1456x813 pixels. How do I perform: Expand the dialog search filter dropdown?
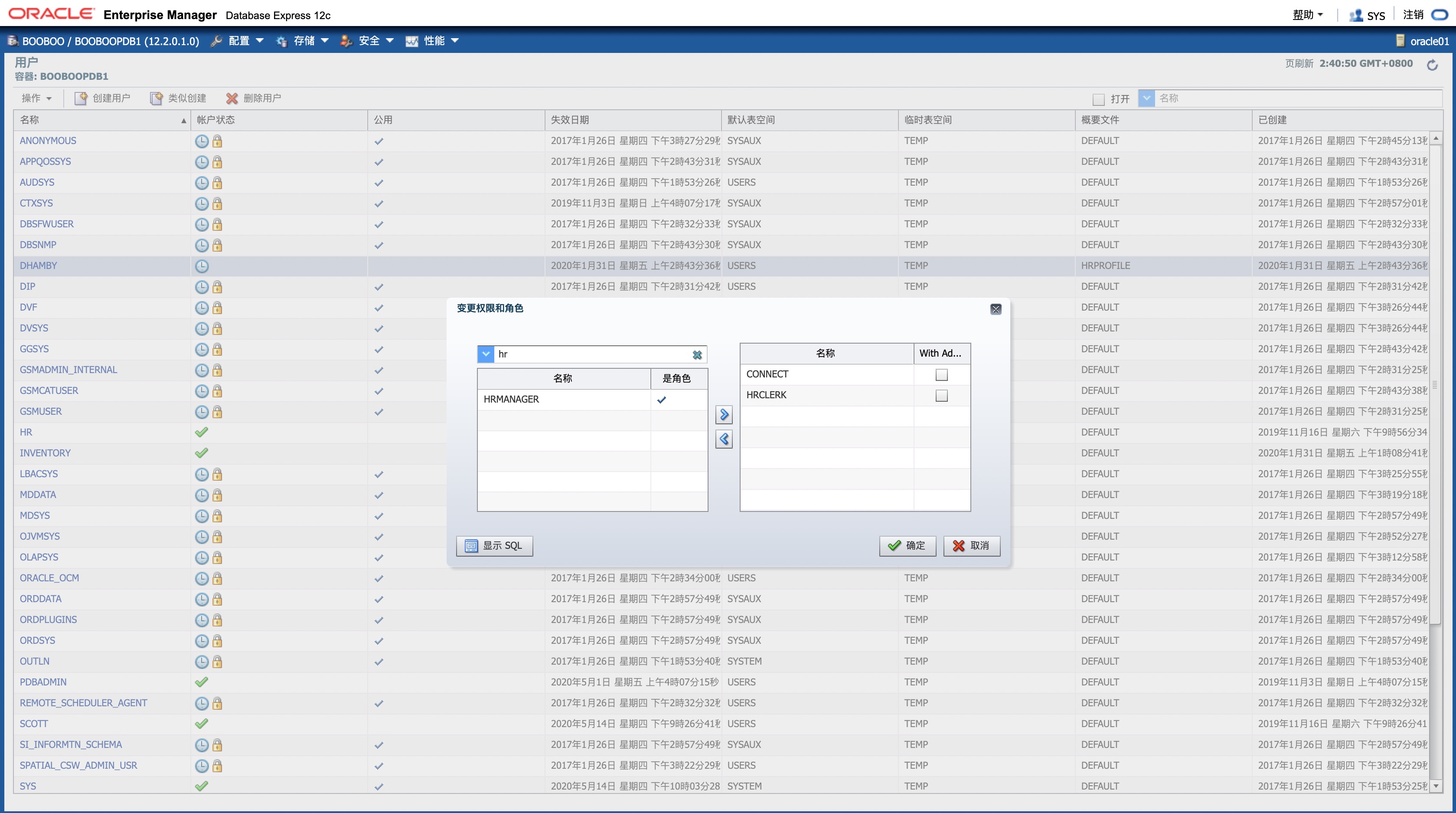pyautogui.click(x=486, y=354)
